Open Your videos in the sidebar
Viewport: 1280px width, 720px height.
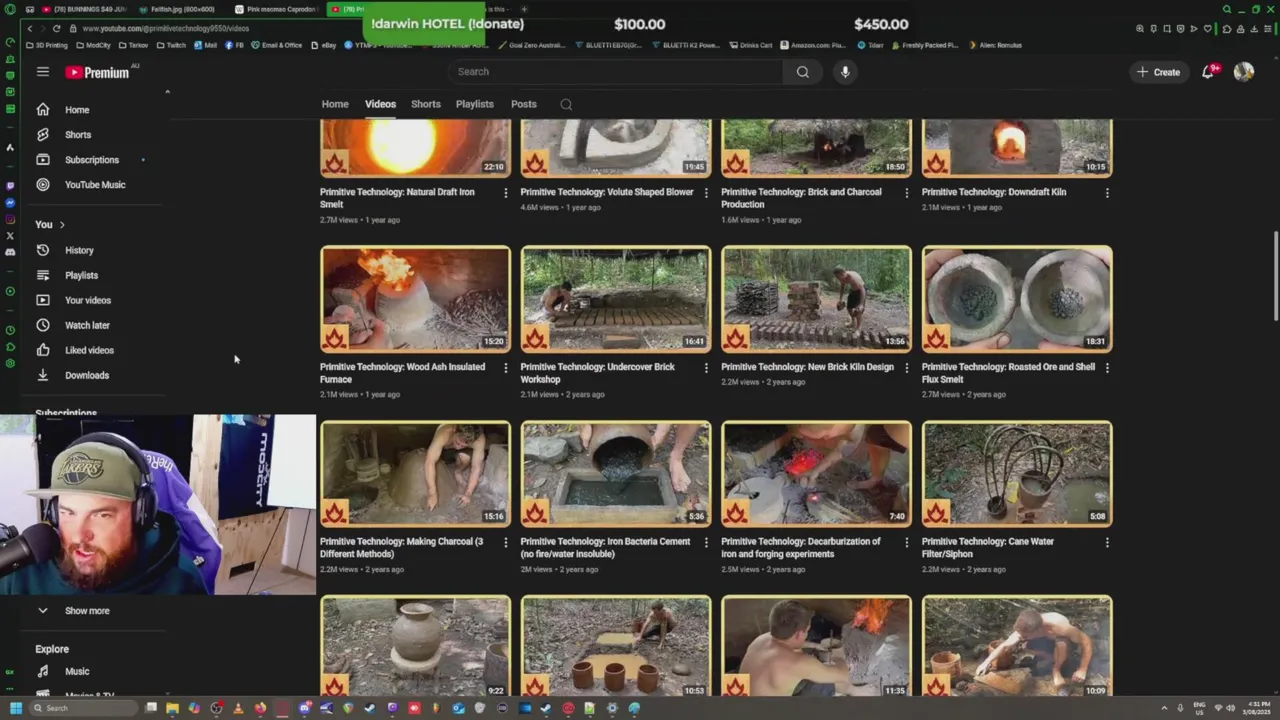(x=88, y=300)
